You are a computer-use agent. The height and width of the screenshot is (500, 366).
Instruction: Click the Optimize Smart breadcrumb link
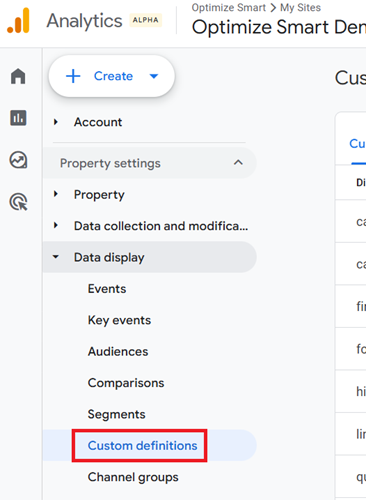[229, 7]
